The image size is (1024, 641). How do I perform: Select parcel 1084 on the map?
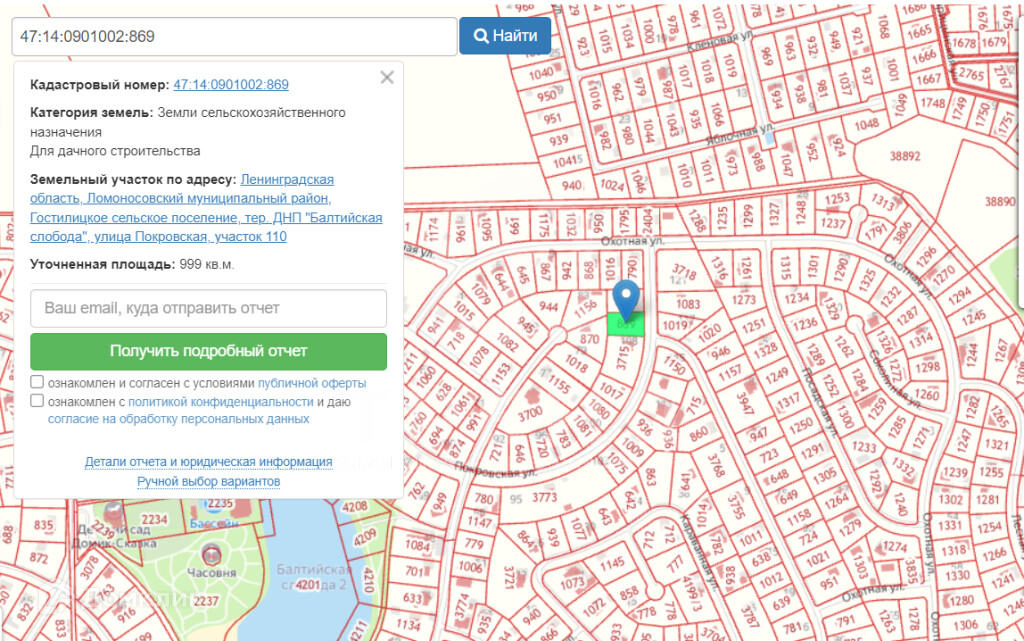[417, 544]
